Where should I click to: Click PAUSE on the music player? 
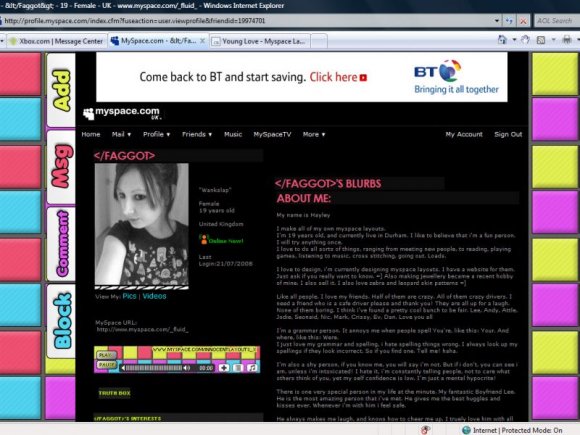(107, 365)
